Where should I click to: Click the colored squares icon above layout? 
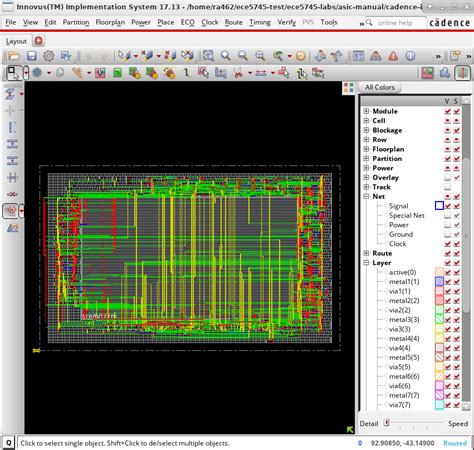349,88
